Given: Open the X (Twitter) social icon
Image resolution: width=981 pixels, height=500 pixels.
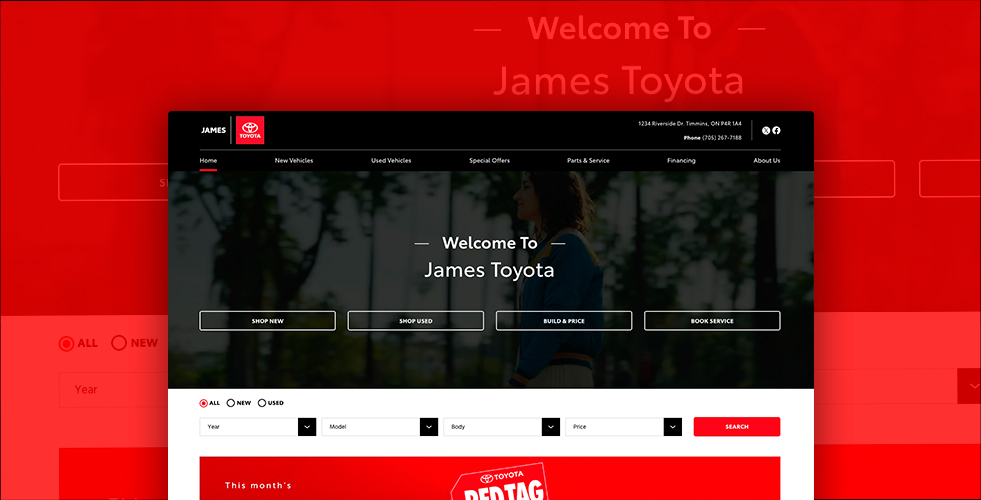Looking at the screenshot, I should 766,130.
